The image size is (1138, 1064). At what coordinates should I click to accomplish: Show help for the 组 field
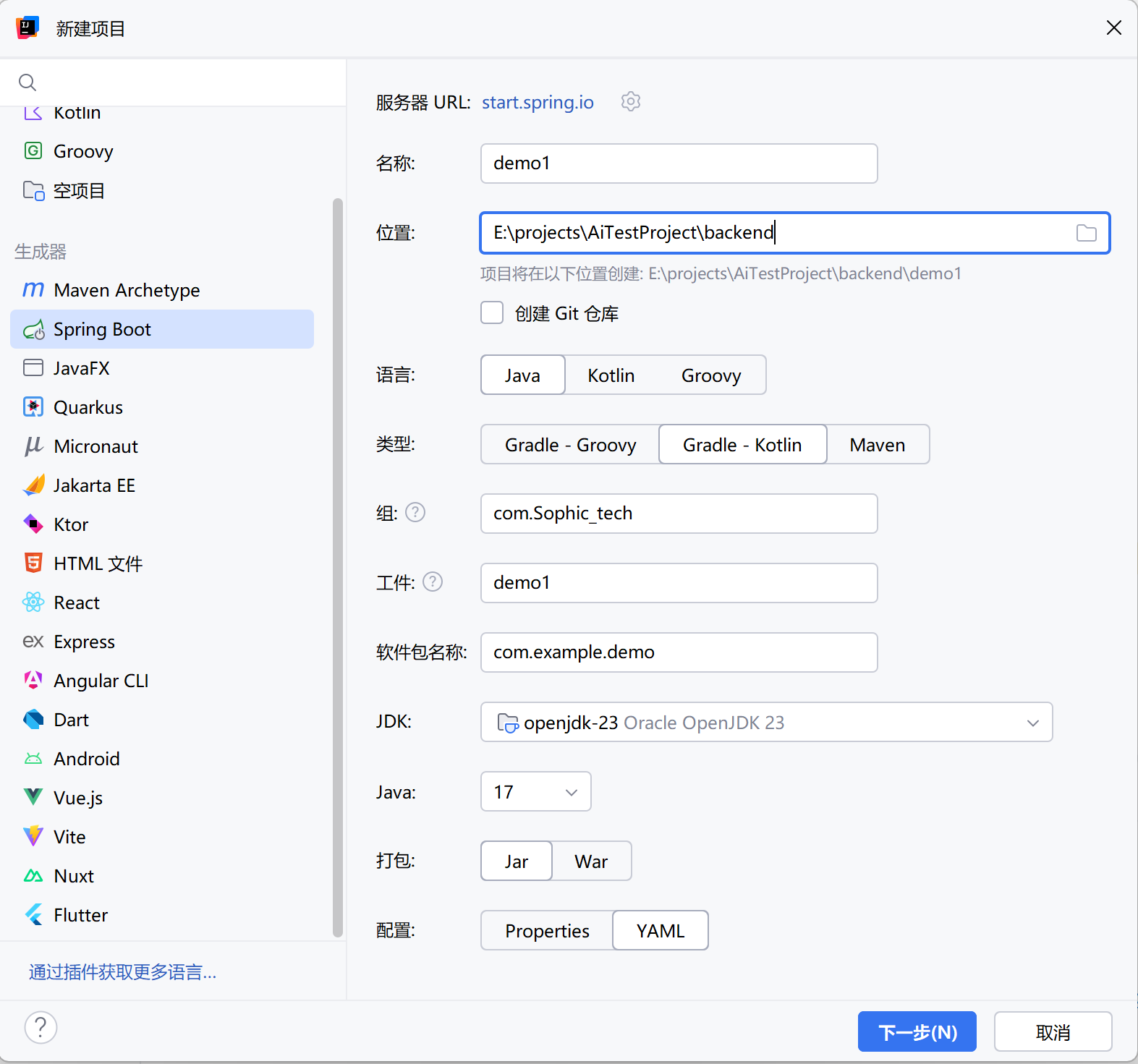click(x=415, y=512)
